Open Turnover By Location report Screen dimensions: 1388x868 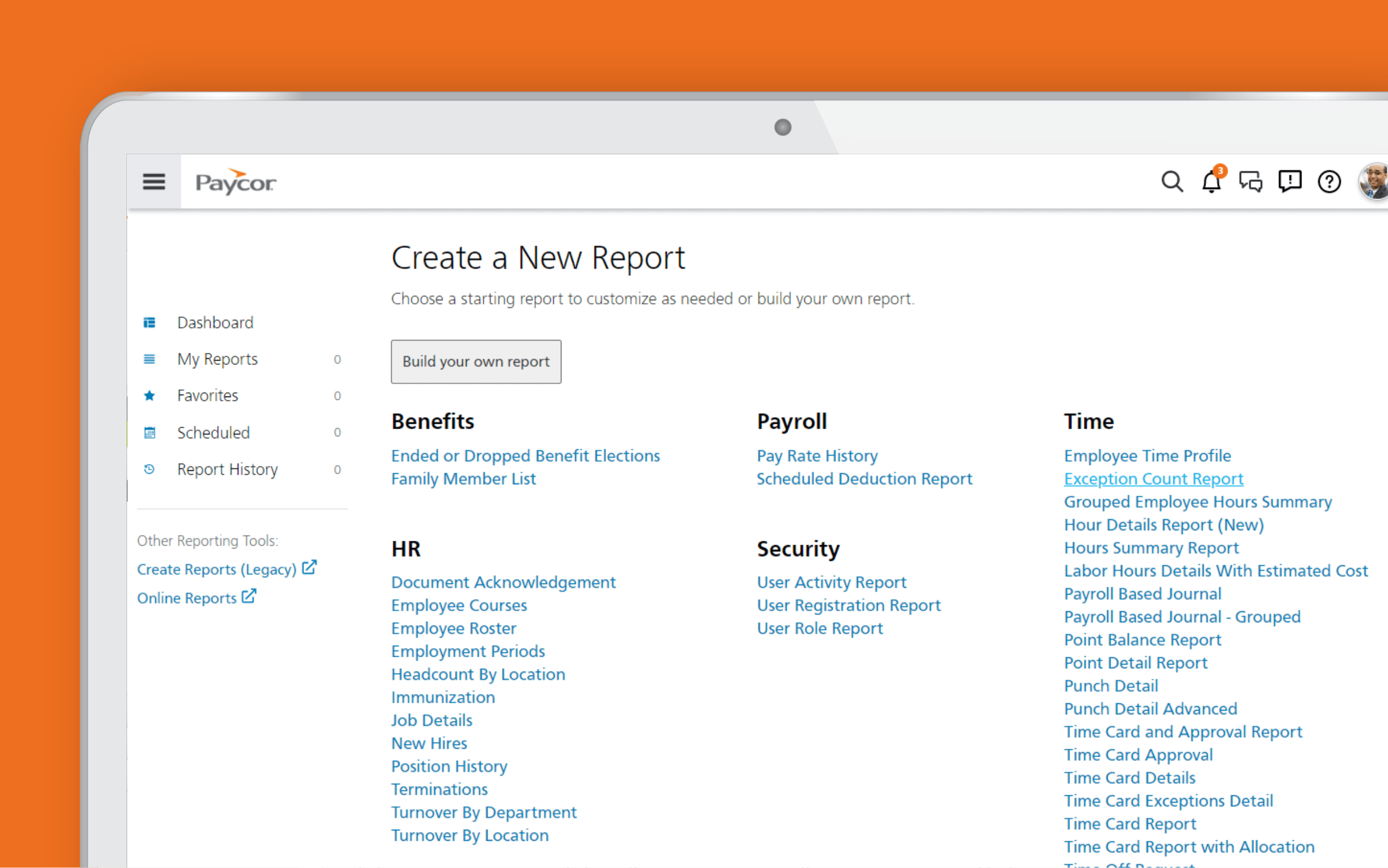click(x=470, y=835)
